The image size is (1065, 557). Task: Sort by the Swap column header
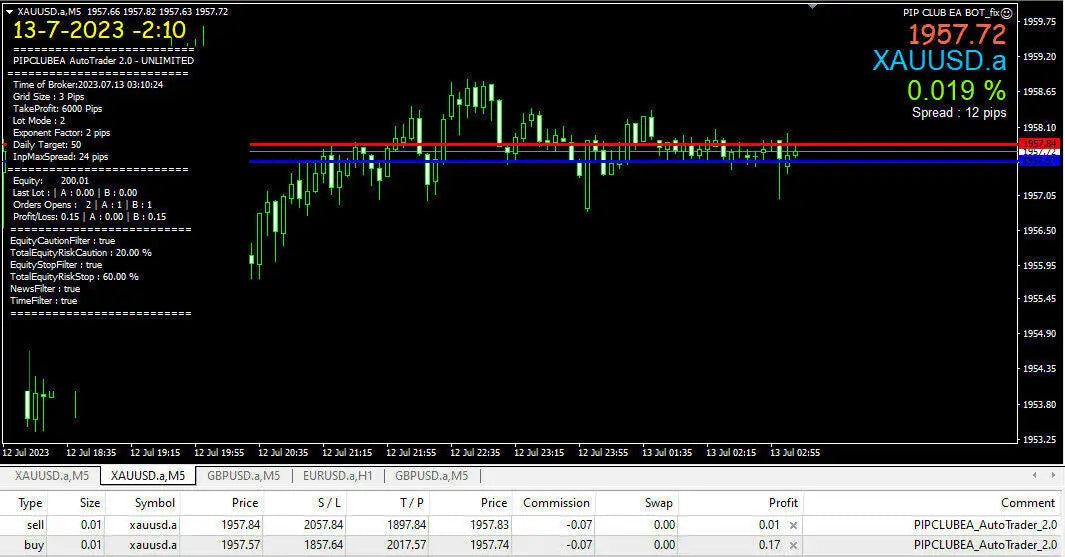(658, 503)
